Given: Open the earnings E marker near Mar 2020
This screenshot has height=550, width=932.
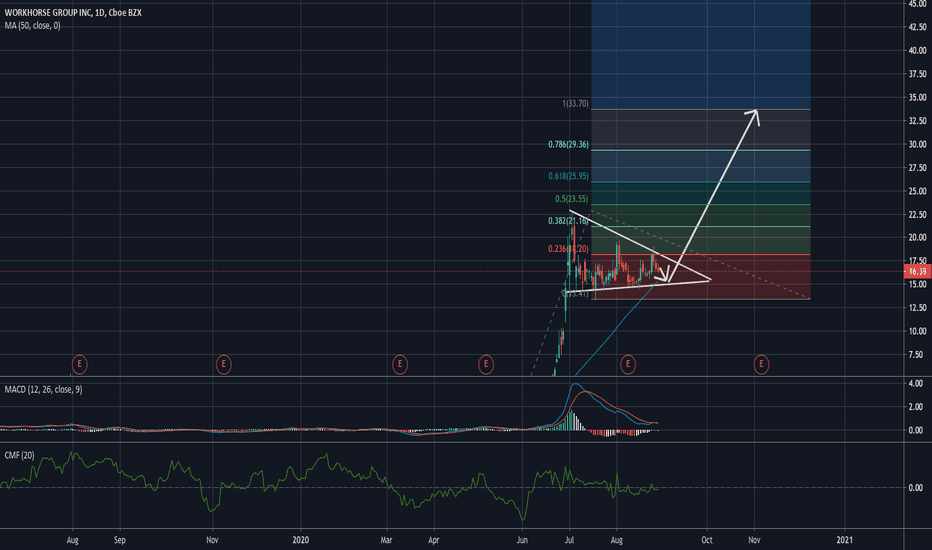Looking at the screenshot, I should click(400, 364).
